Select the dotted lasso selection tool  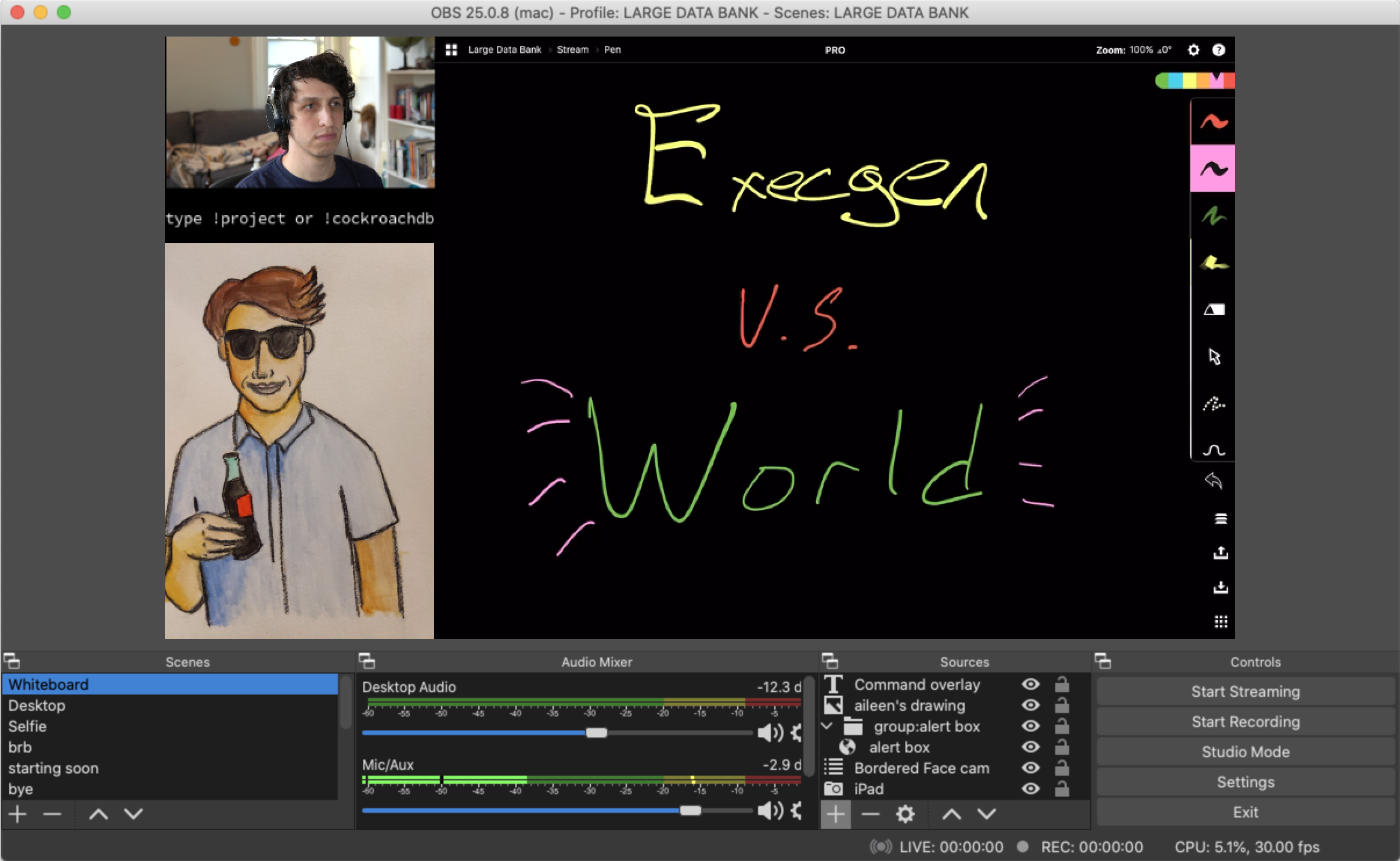(1213, 403)
